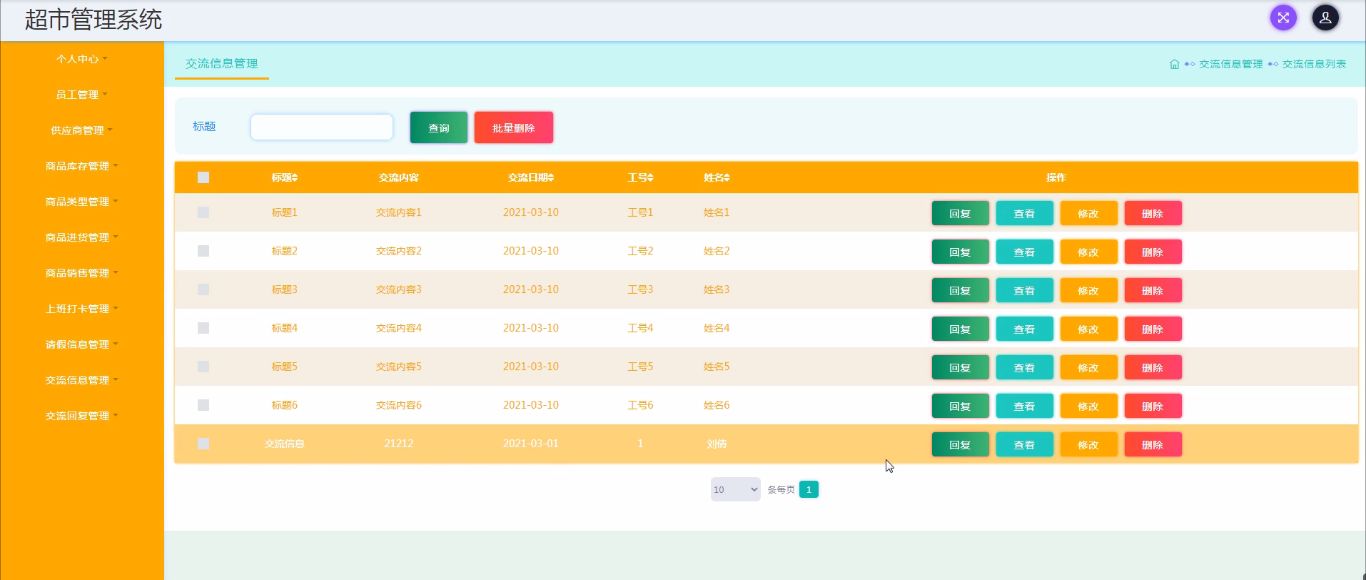Expand the 员工管理 sidebar menu

pyautogui.click(x=82, y=95)
